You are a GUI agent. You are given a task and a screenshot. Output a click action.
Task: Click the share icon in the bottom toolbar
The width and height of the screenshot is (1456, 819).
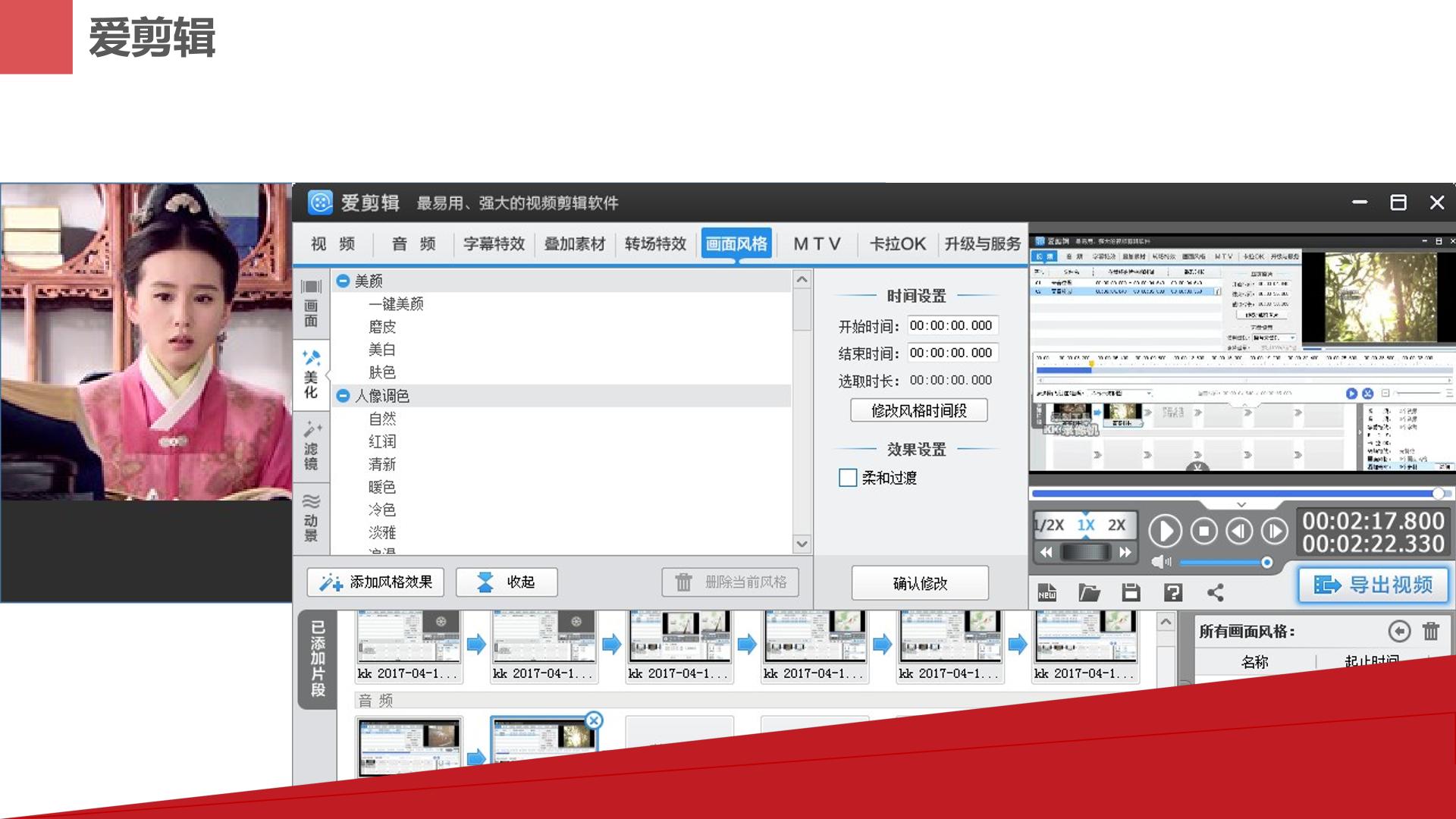click(1215, 592)
